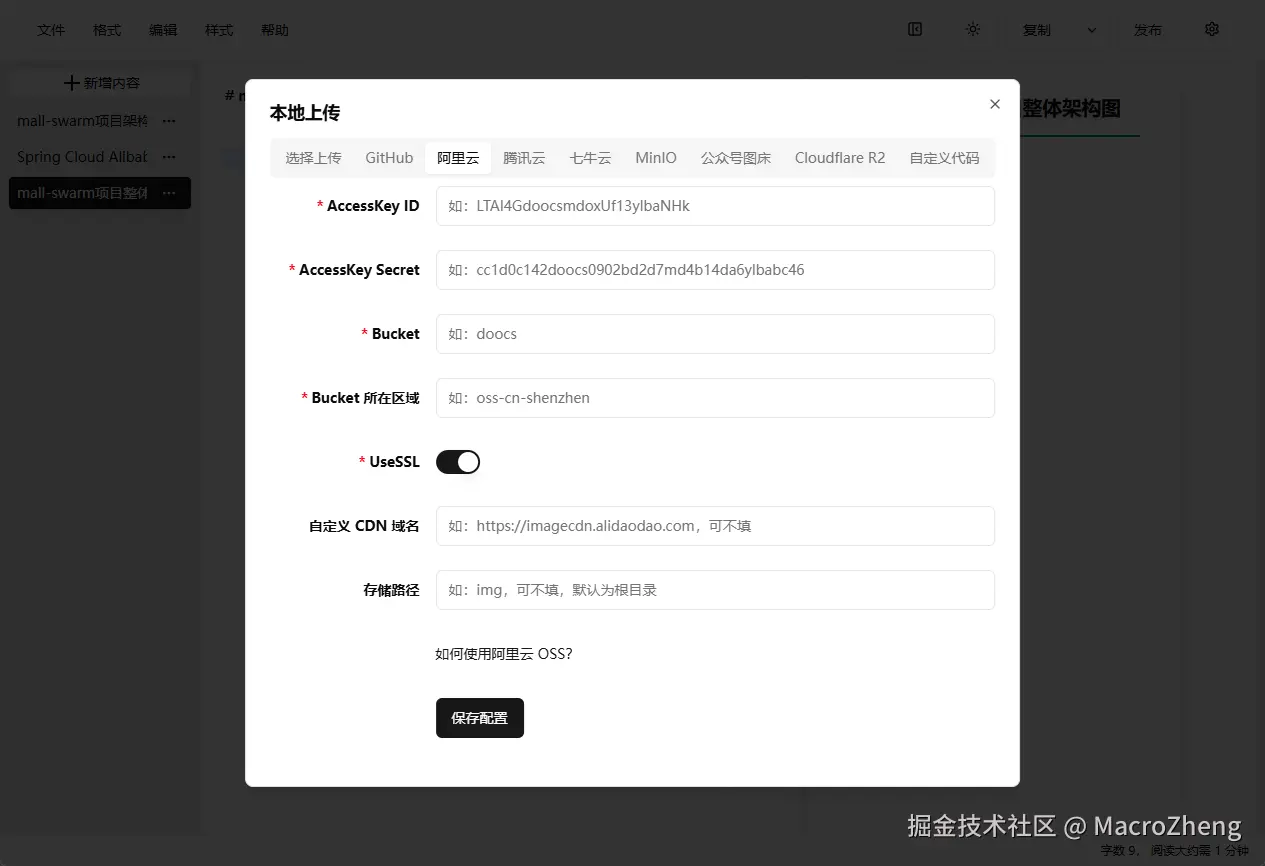This screenshot has height=866, width=1265.
Task: Focus the AccessKey ID input field
Action: coord(715,206)
